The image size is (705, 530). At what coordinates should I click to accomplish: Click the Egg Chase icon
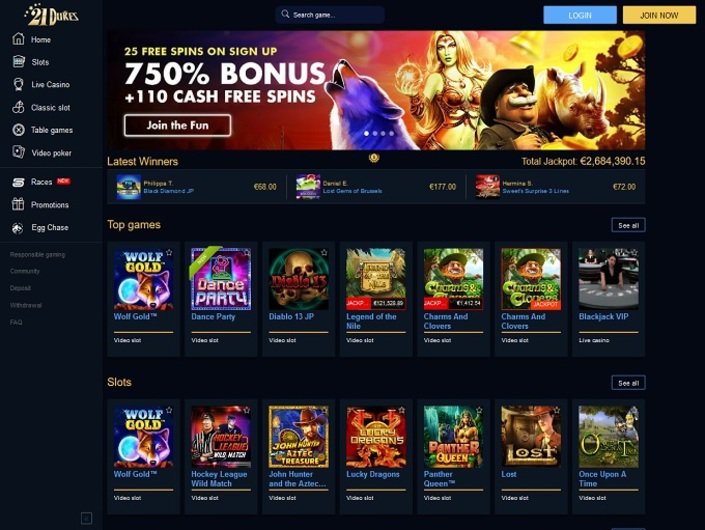coord(18,228)
